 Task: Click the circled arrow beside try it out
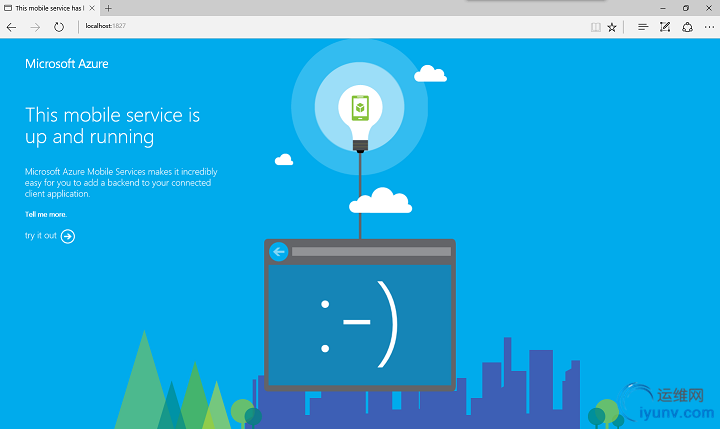coord(68,236)
